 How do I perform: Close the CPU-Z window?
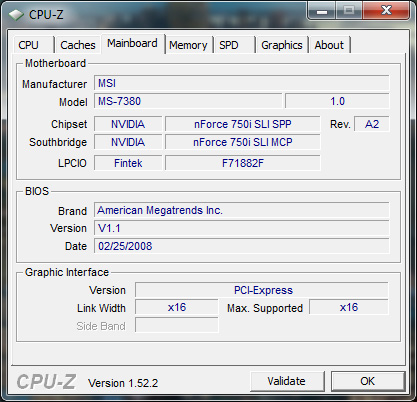click(386, 11)
